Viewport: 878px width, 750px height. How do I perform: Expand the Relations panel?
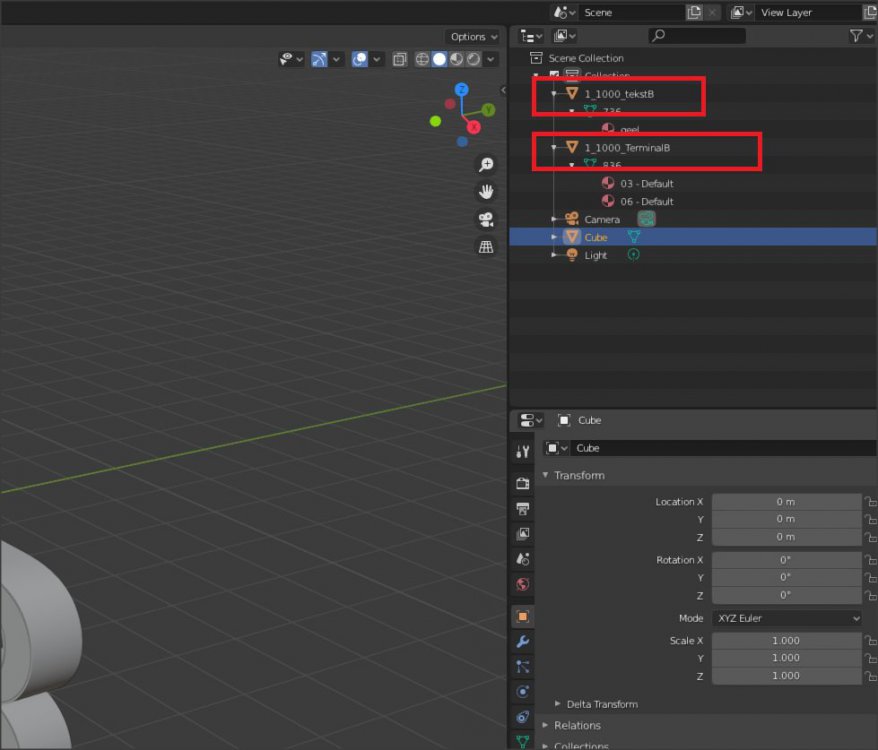tap(577, 725)
